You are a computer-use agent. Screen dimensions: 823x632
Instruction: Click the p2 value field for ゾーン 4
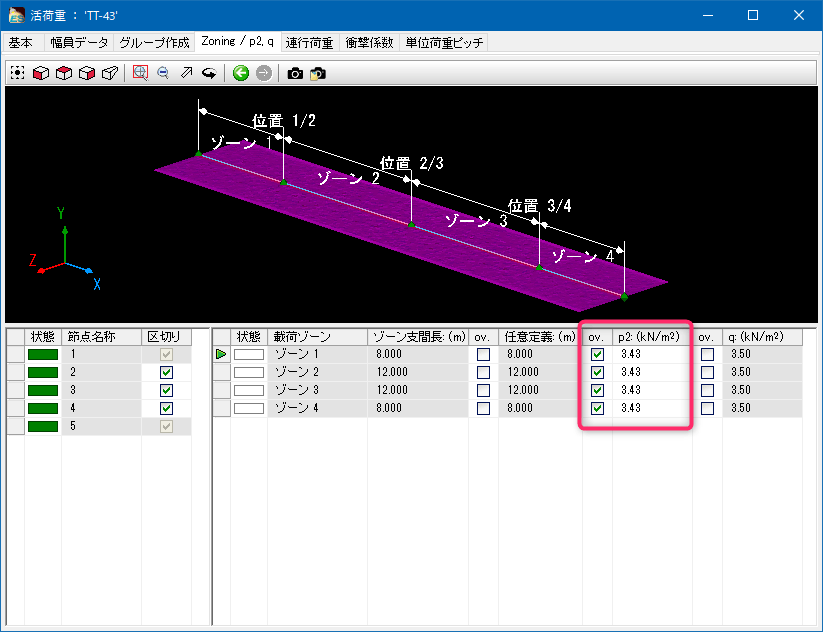click(x=652, y=408)
